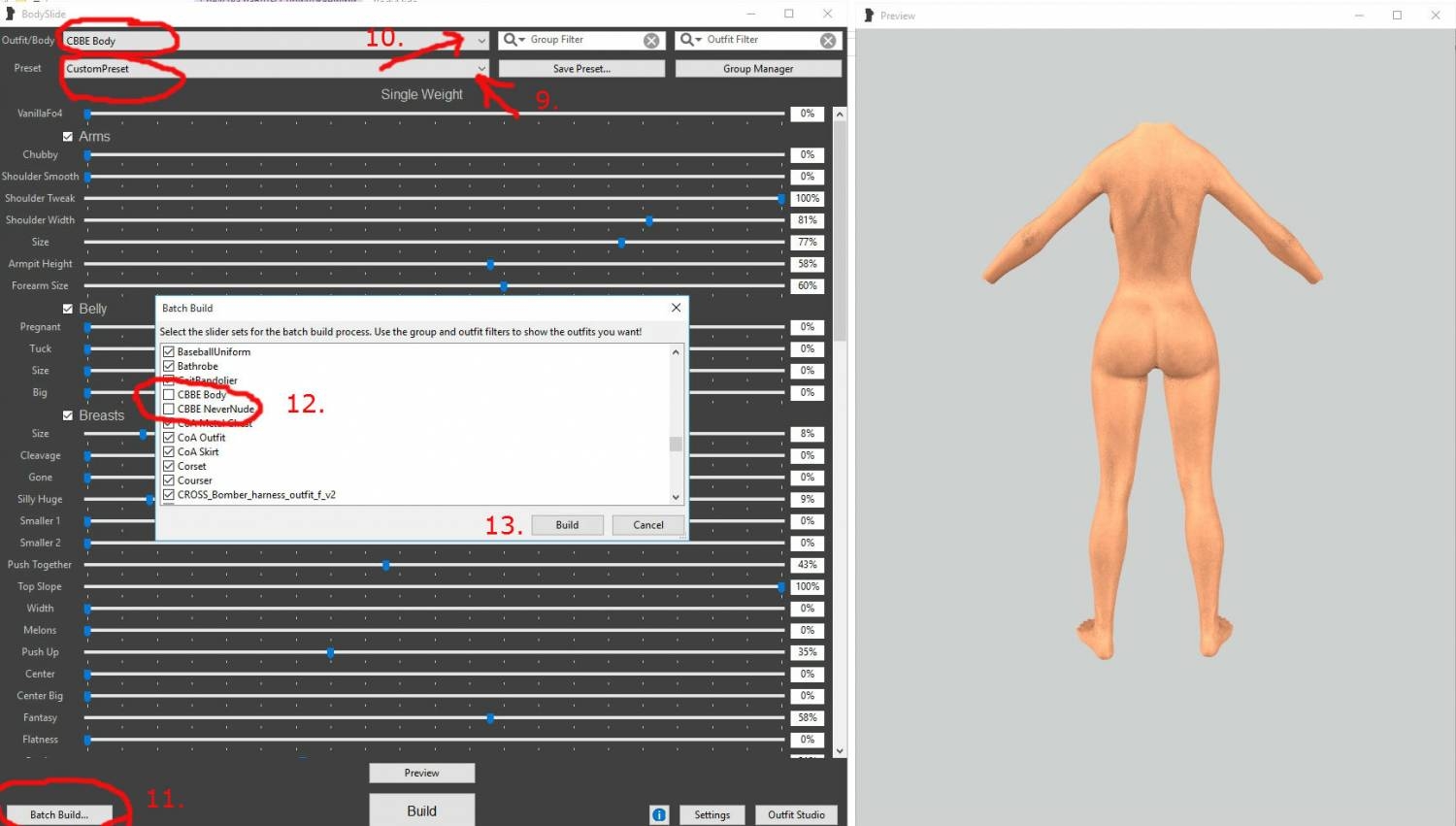Toggle the Arms category checkbox
The image size is (1456, 826).
[x=68, y=137]
